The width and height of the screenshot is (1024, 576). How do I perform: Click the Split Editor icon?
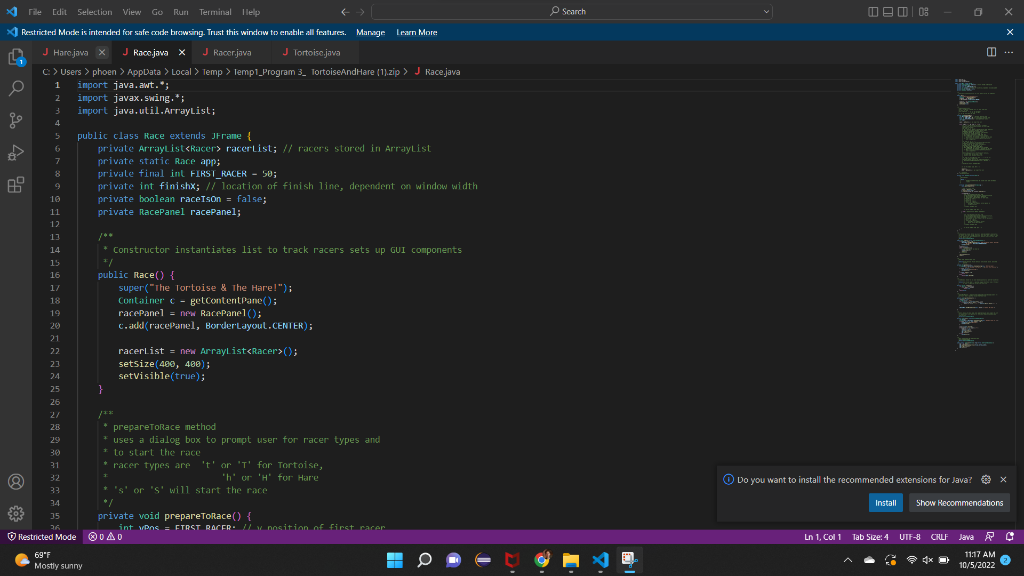(x=991, y=52)
